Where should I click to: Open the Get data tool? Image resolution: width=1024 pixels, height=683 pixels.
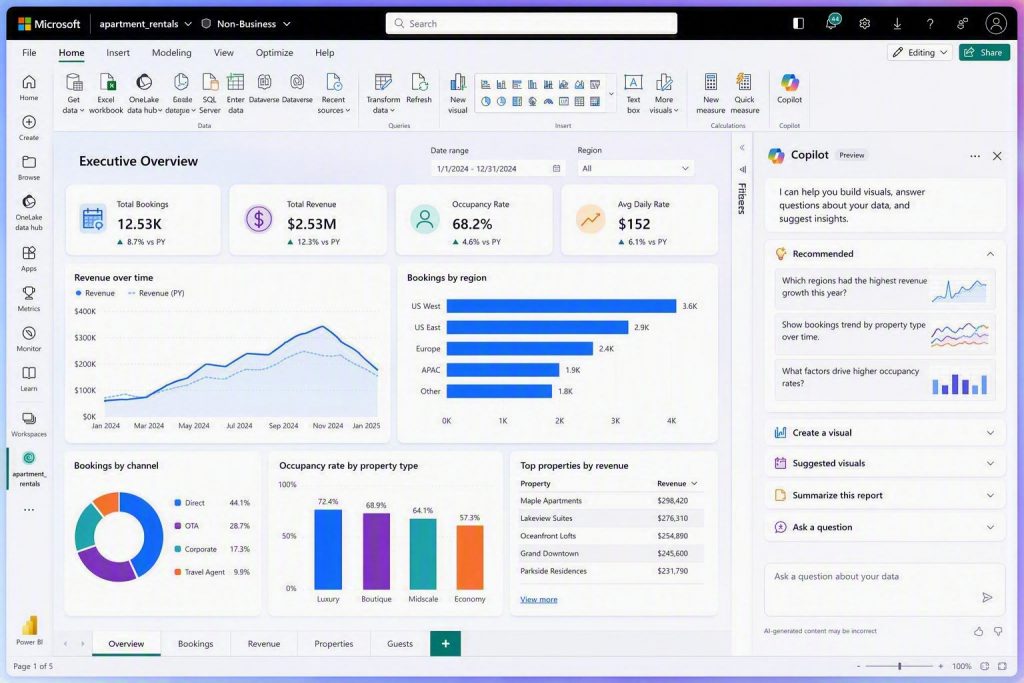pos(73,93)
